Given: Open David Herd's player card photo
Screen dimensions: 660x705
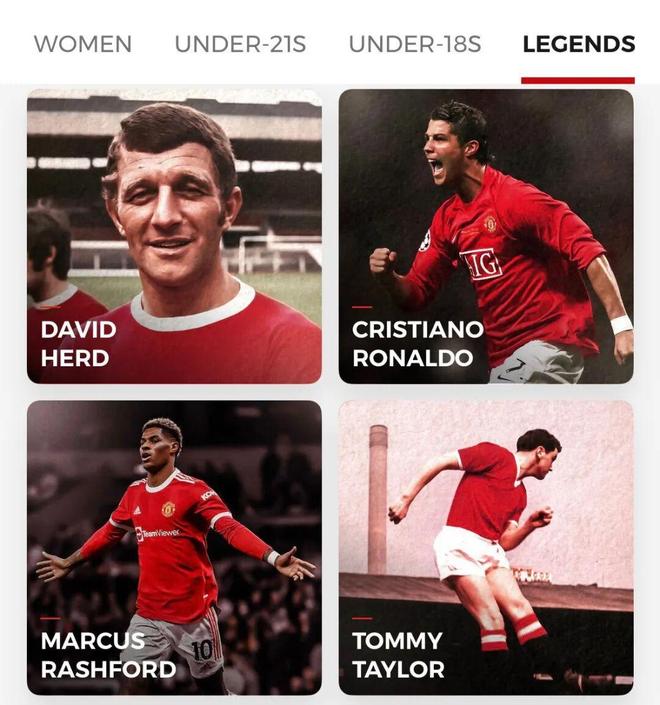Looking at the screenshot, I should pos(174,236).
